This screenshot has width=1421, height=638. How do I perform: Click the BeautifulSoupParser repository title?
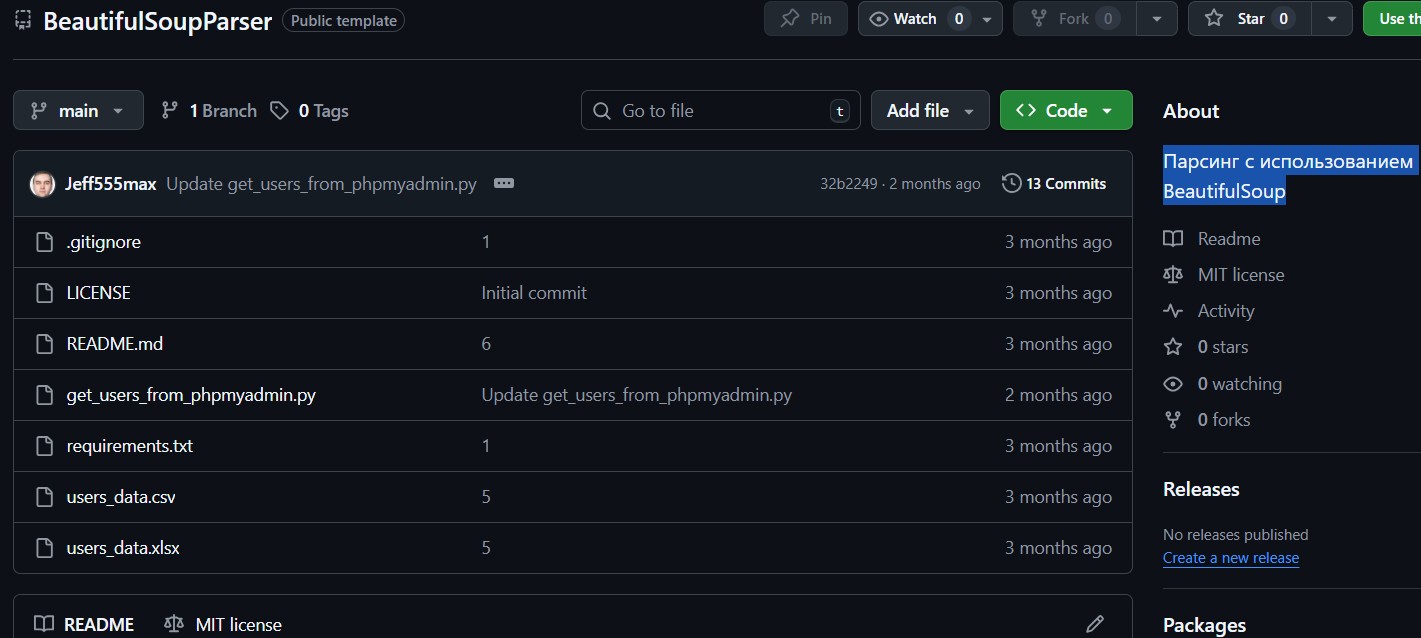click(157, 21)
